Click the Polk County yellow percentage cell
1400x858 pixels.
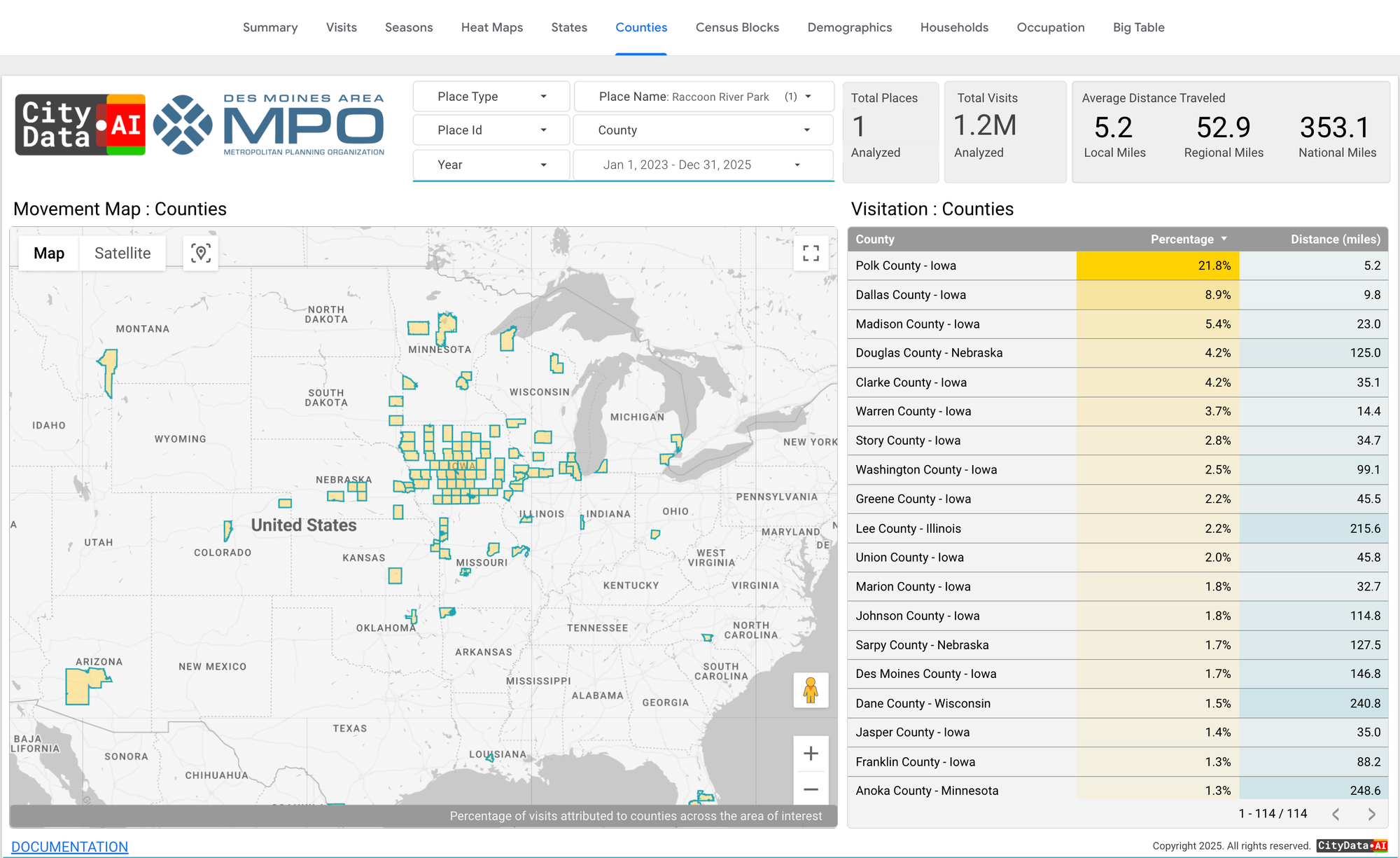[1157, 265]
